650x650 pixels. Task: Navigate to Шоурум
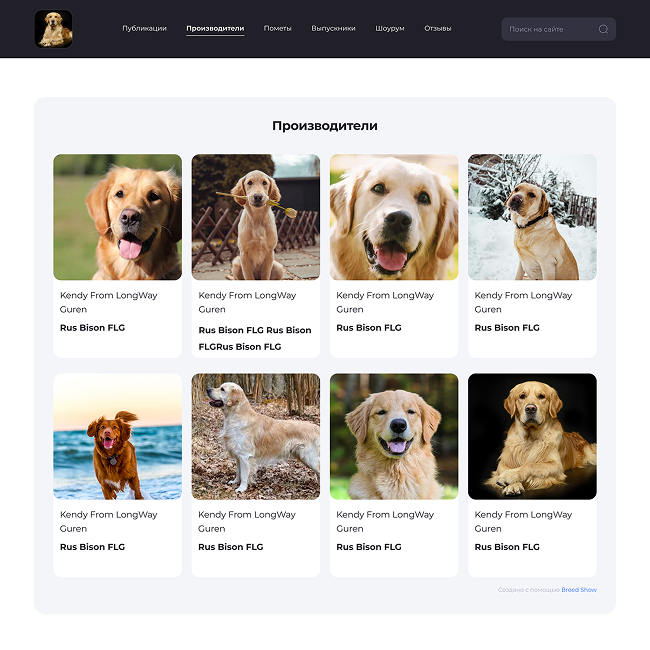[x=390, y=29]
